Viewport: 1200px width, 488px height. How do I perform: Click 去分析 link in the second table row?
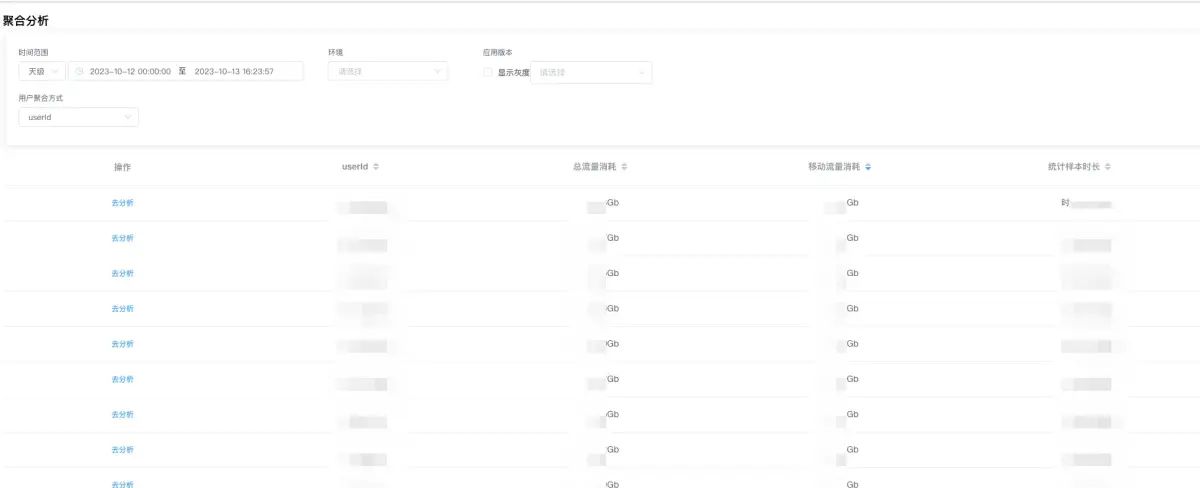tap(122, 238)
